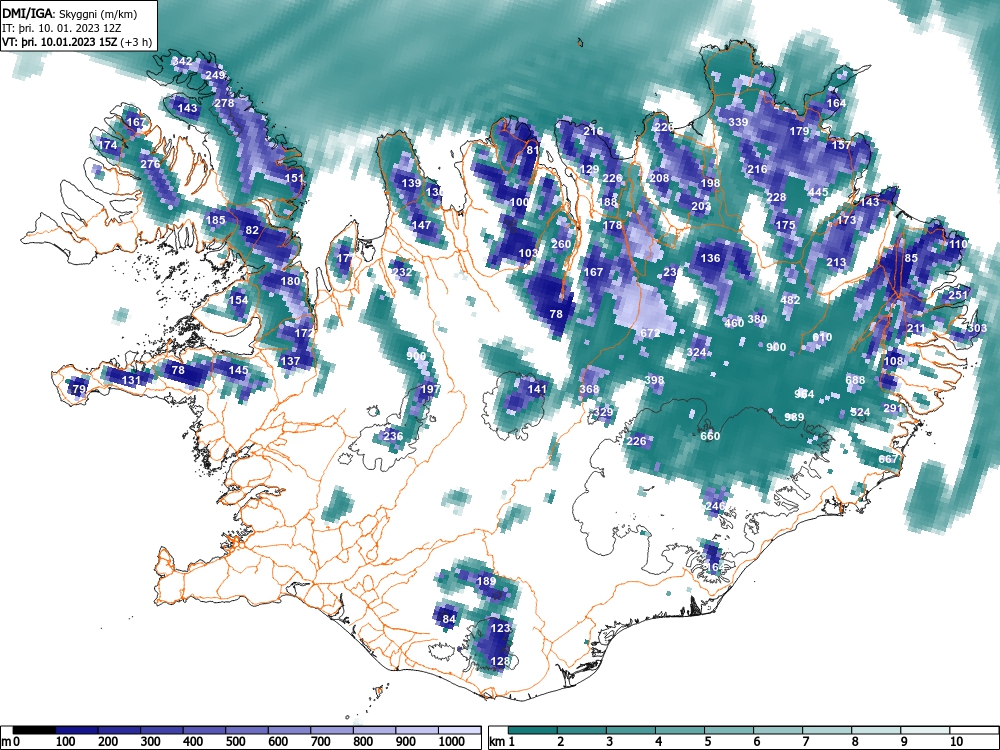This screenshot has height=750, width=1000.
Task: Click the visibility value '249'
Action: [x=215, y=75]
